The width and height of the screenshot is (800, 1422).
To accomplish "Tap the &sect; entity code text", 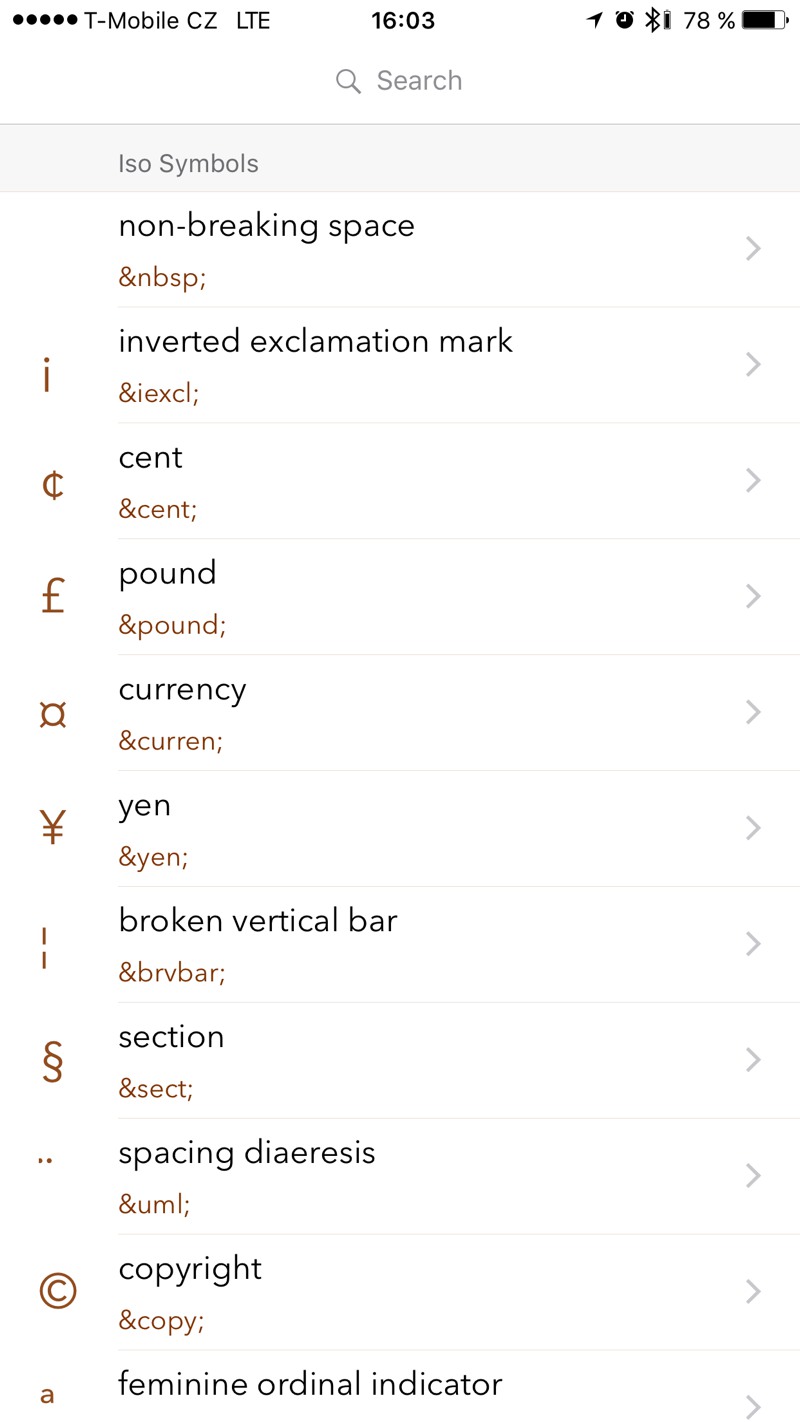I will click(x=156, y=1089).
